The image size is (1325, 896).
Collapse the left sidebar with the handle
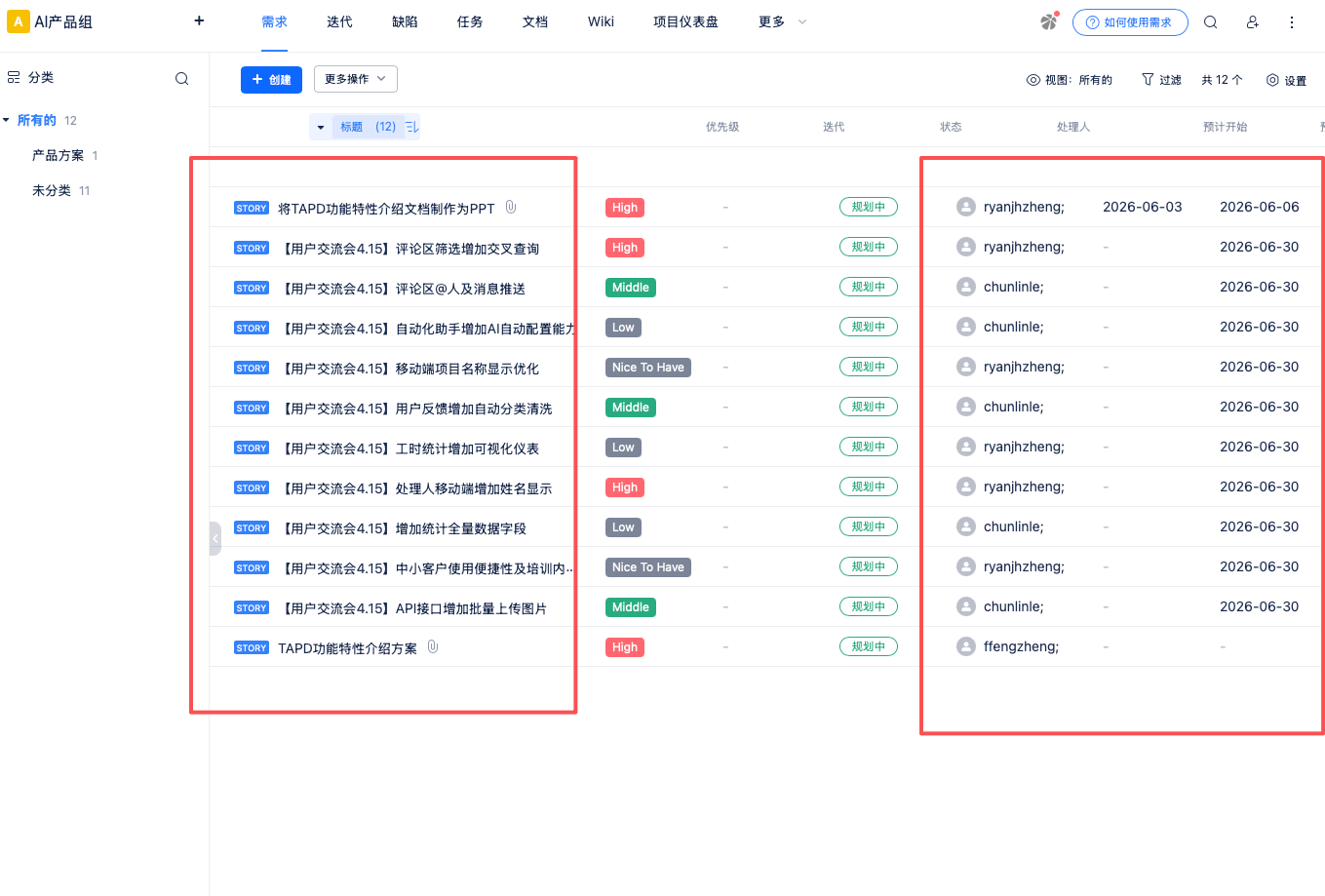215,538
